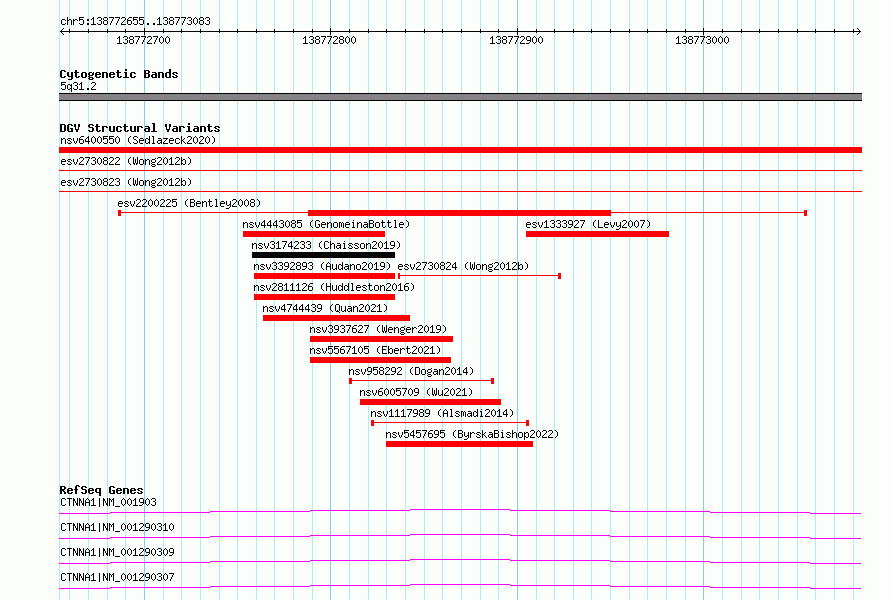Open the esv1333927 (Levy2007) label

(x=588, y=224)
